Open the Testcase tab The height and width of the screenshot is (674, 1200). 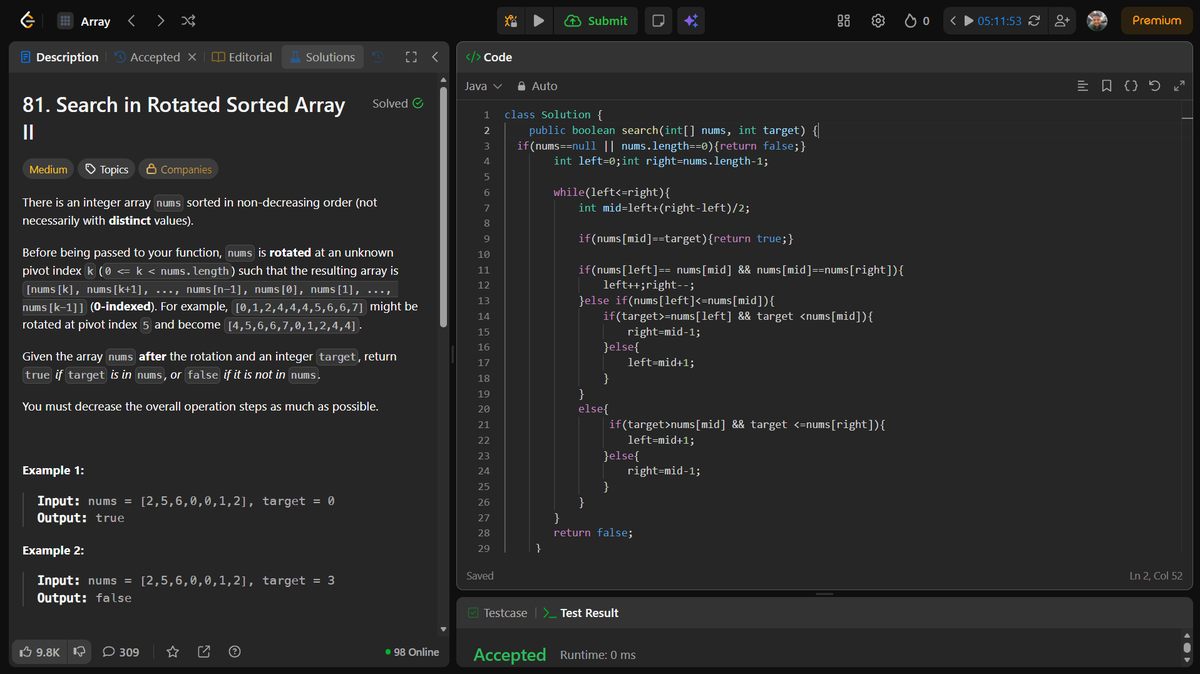[497, 613]
